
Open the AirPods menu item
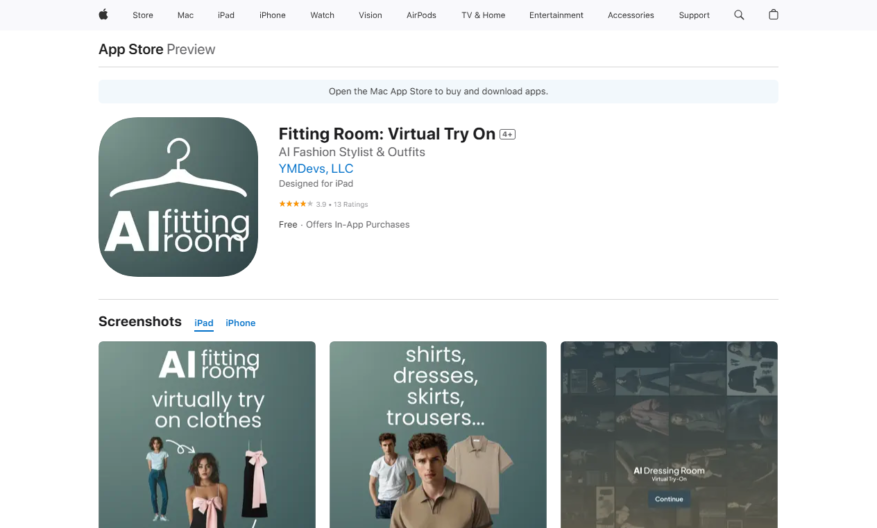point(421,15)
